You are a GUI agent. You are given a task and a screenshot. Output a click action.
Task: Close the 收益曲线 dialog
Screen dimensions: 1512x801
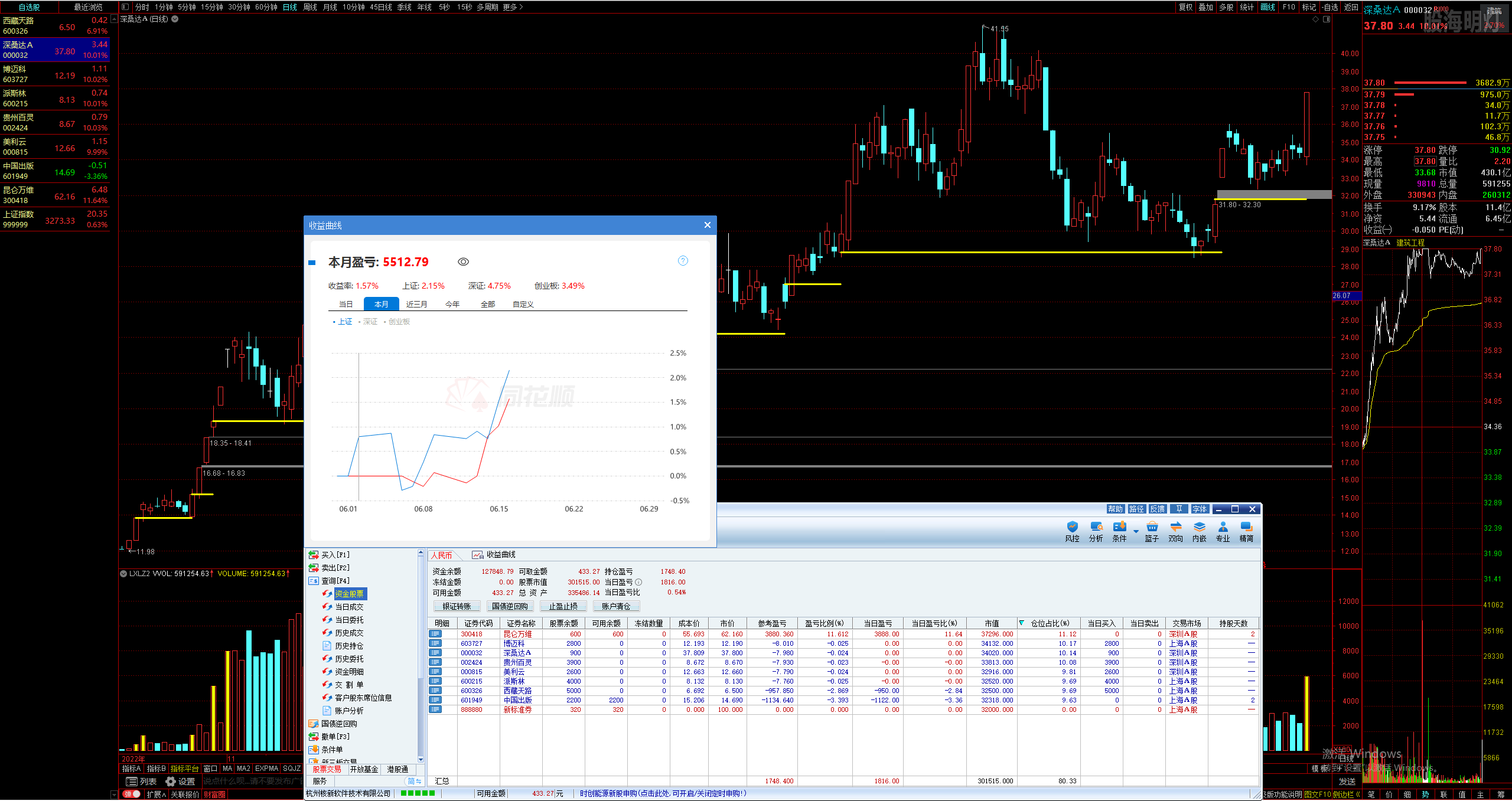point(708,225)
